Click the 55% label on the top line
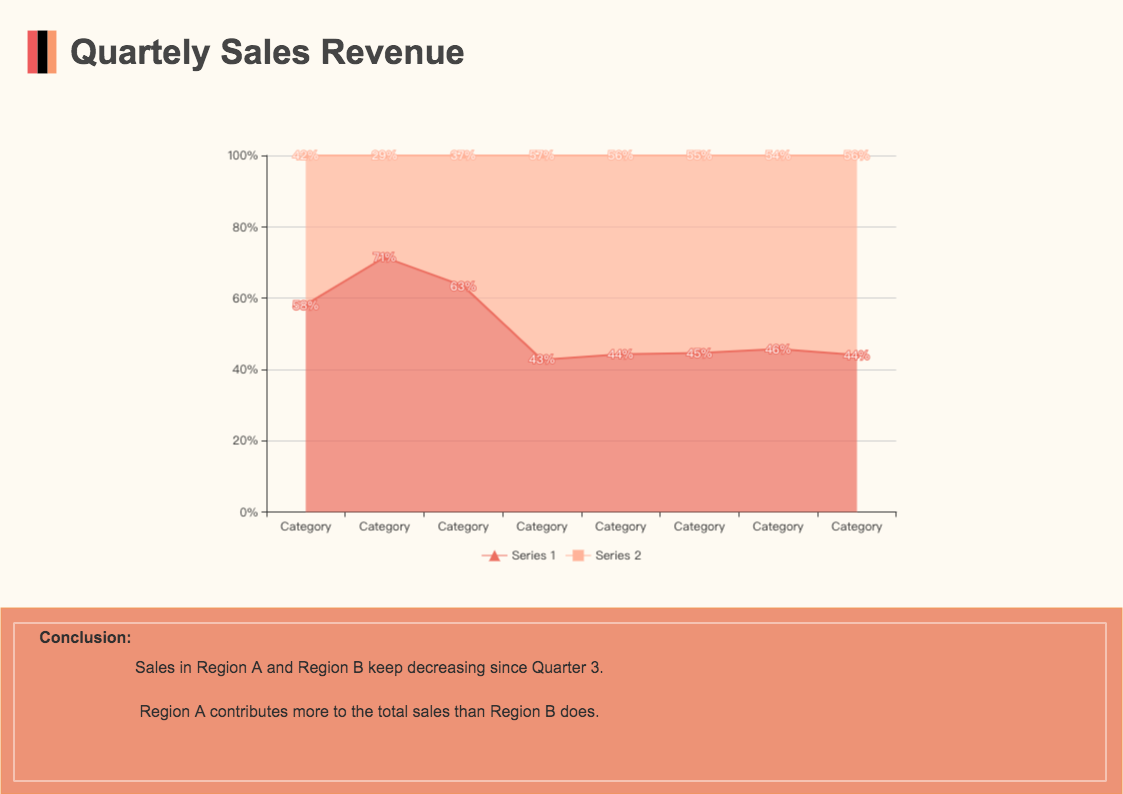This screenshot has width=1123, height=794. (x=699, y=155)
